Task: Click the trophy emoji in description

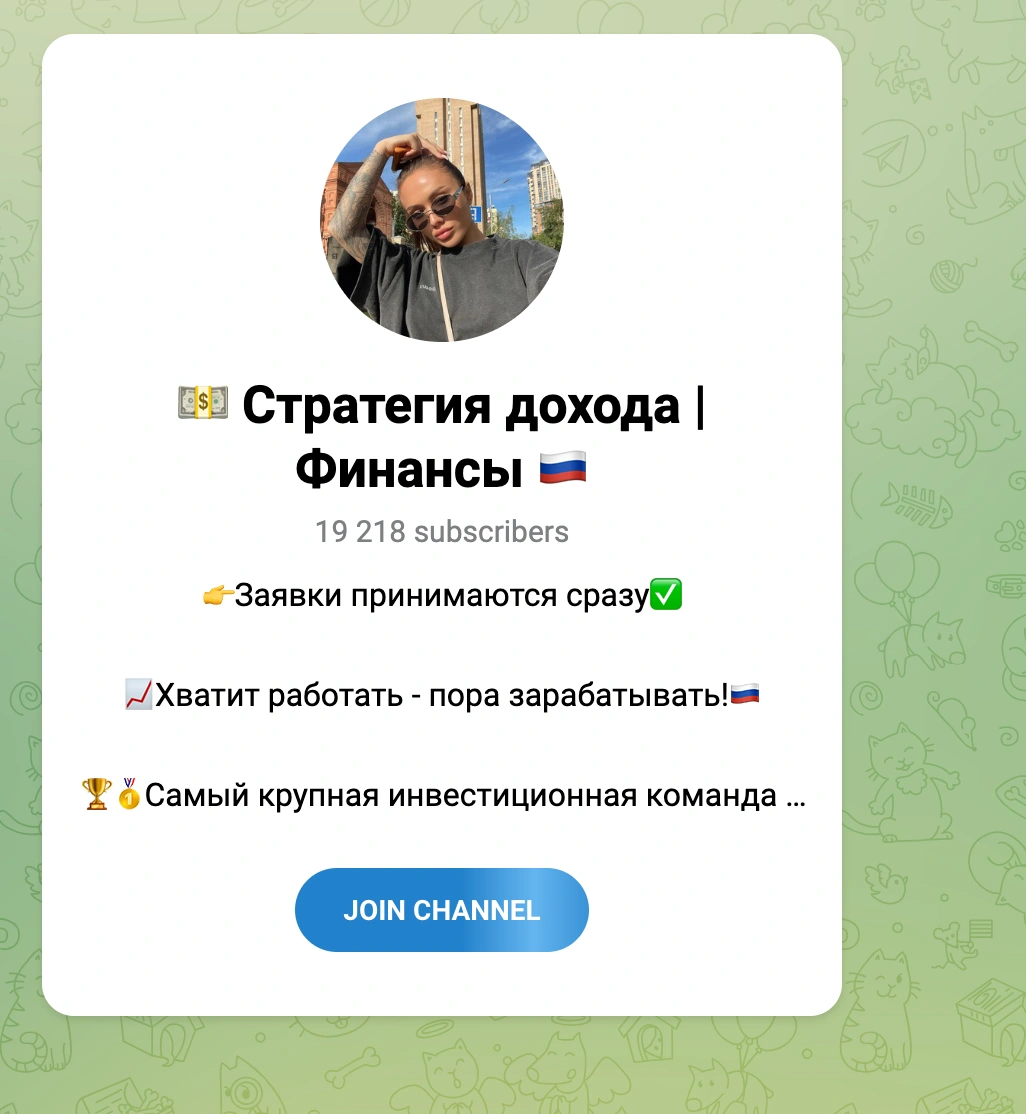Action: point(97,794)
